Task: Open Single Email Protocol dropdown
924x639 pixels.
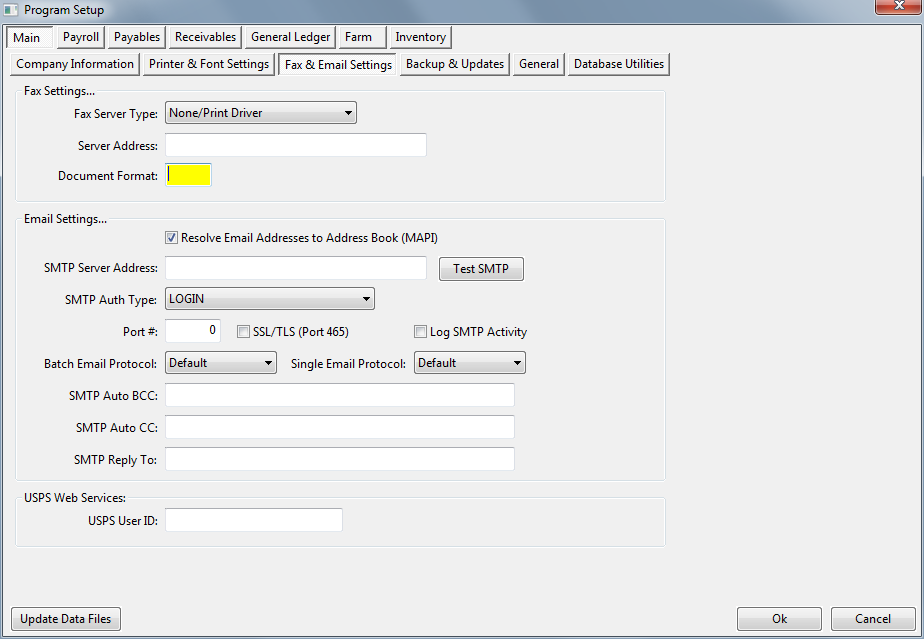Action: point(470,363)
